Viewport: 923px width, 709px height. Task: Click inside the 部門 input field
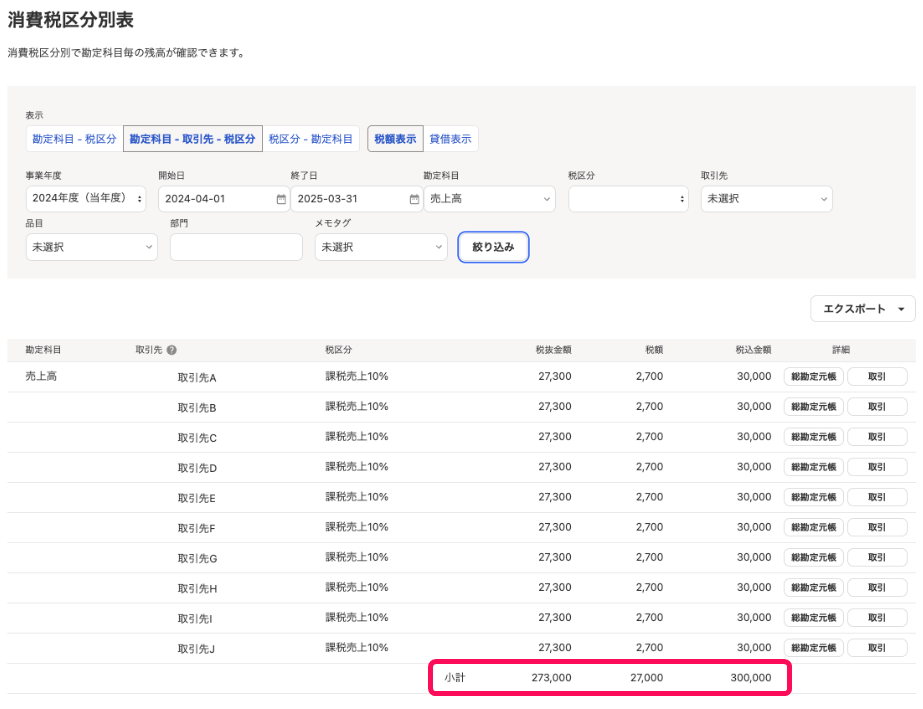[235, 247]
